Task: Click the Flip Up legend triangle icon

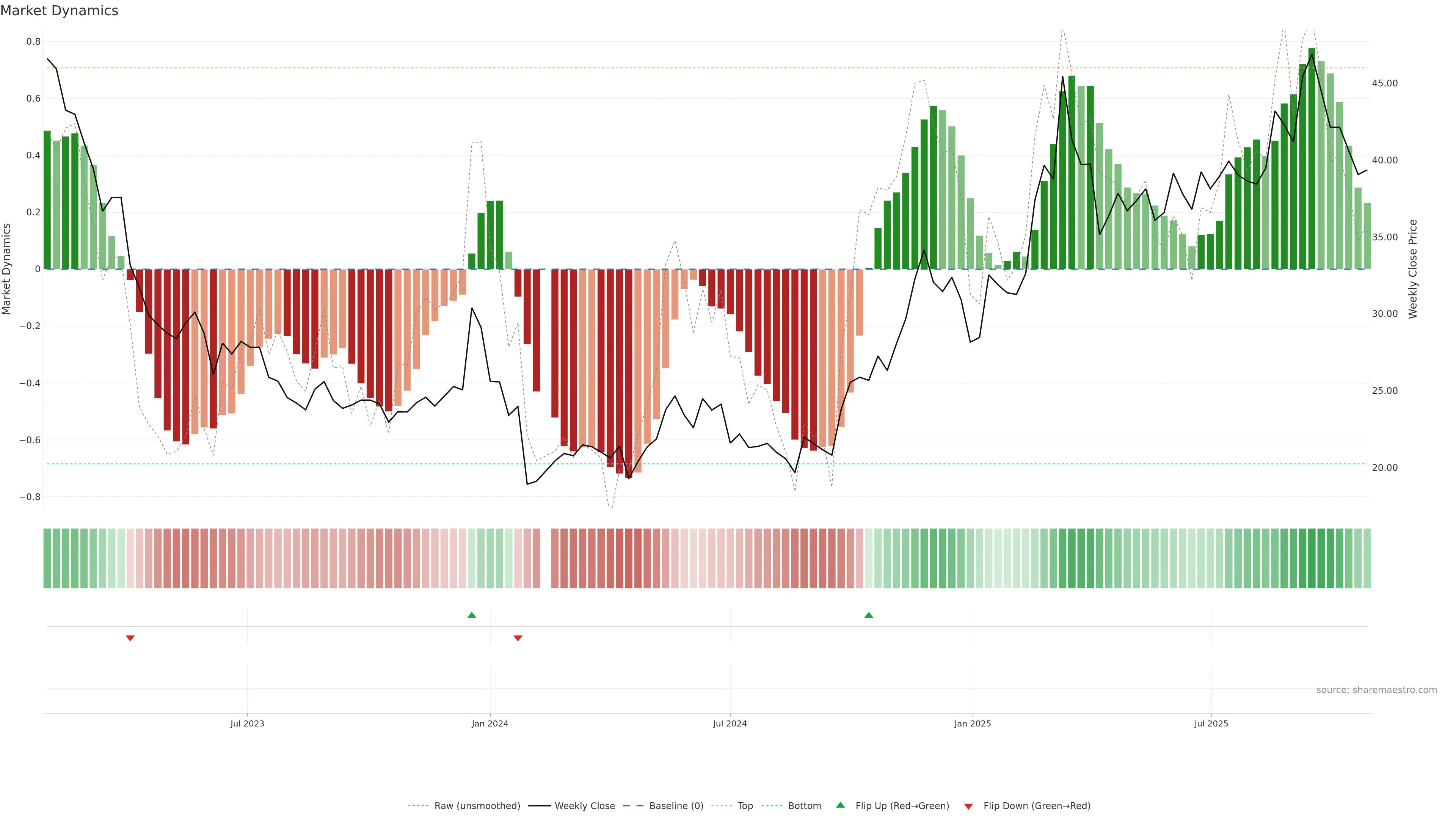Action: coord(841,805)
